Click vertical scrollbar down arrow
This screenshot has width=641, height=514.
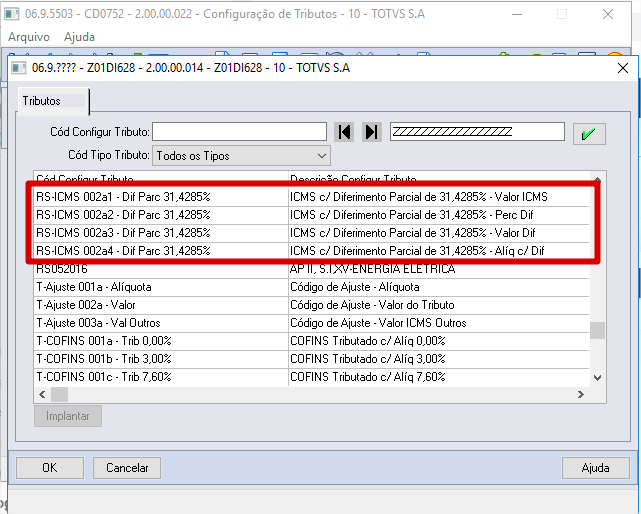(597, 377)
